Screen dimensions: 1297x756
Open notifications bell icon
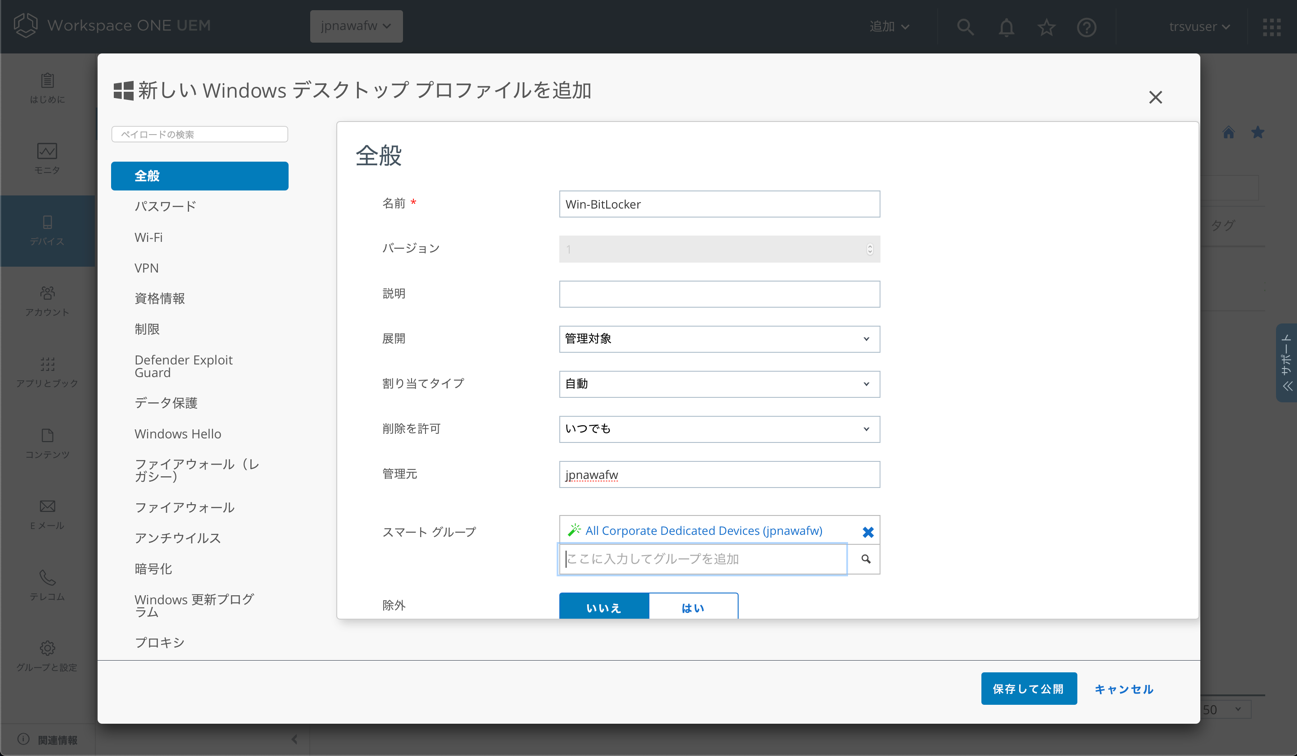click(x=1006, y=27)
